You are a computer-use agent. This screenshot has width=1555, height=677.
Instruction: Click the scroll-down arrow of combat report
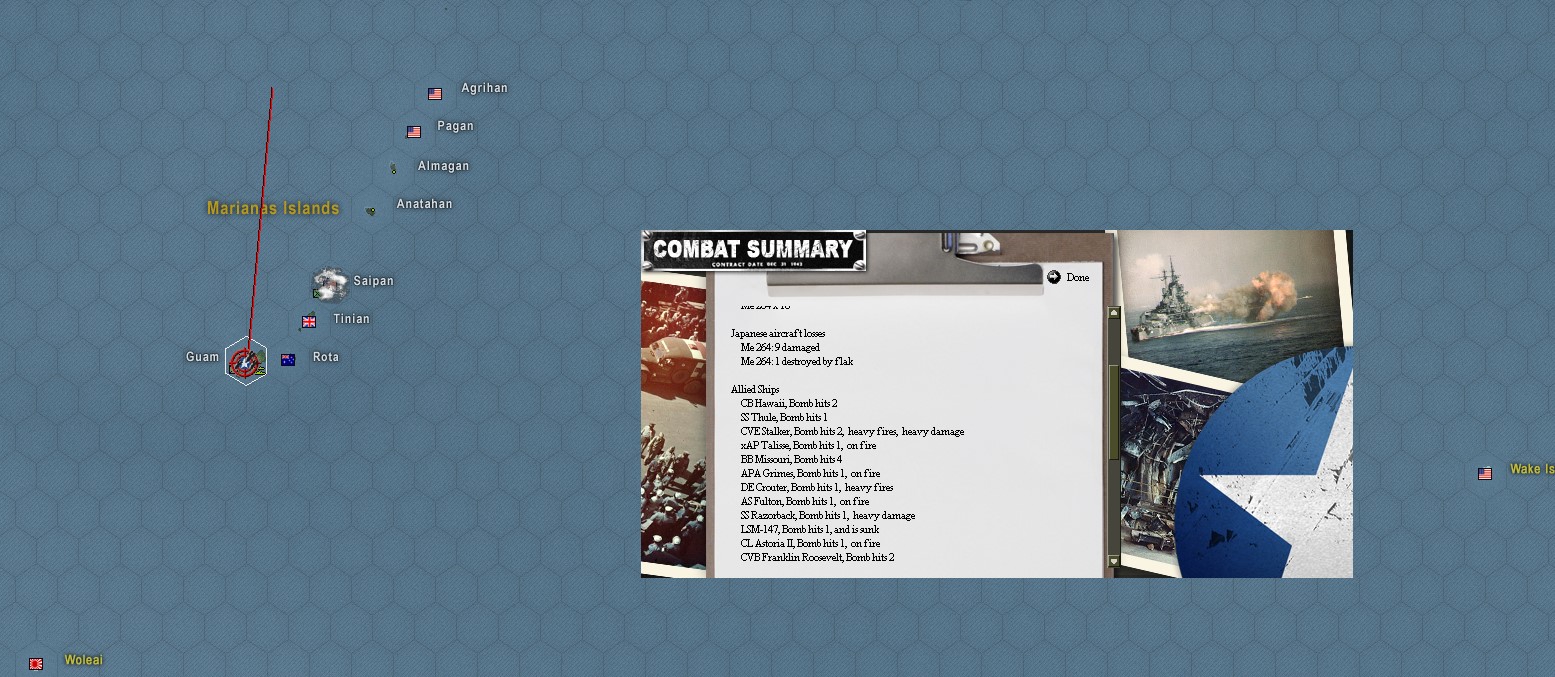[x=1114, y=562]
